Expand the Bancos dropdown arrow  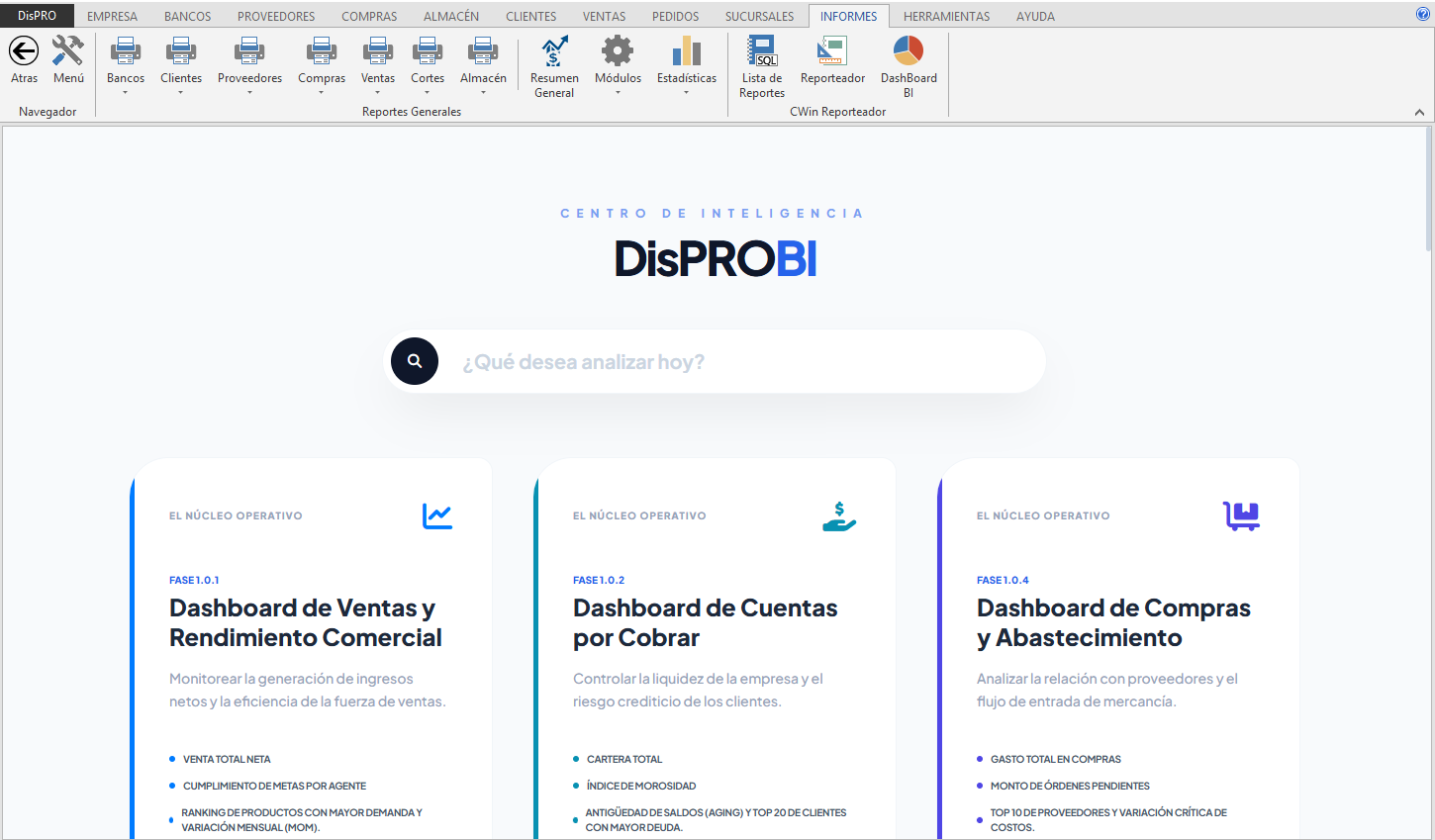(x=126, y=93)
